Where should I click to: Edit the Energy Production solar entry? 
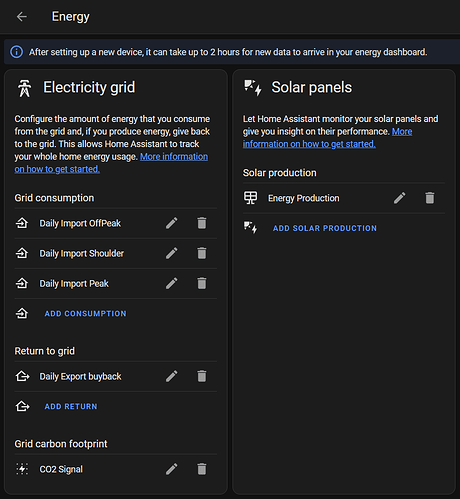(400, 198)
